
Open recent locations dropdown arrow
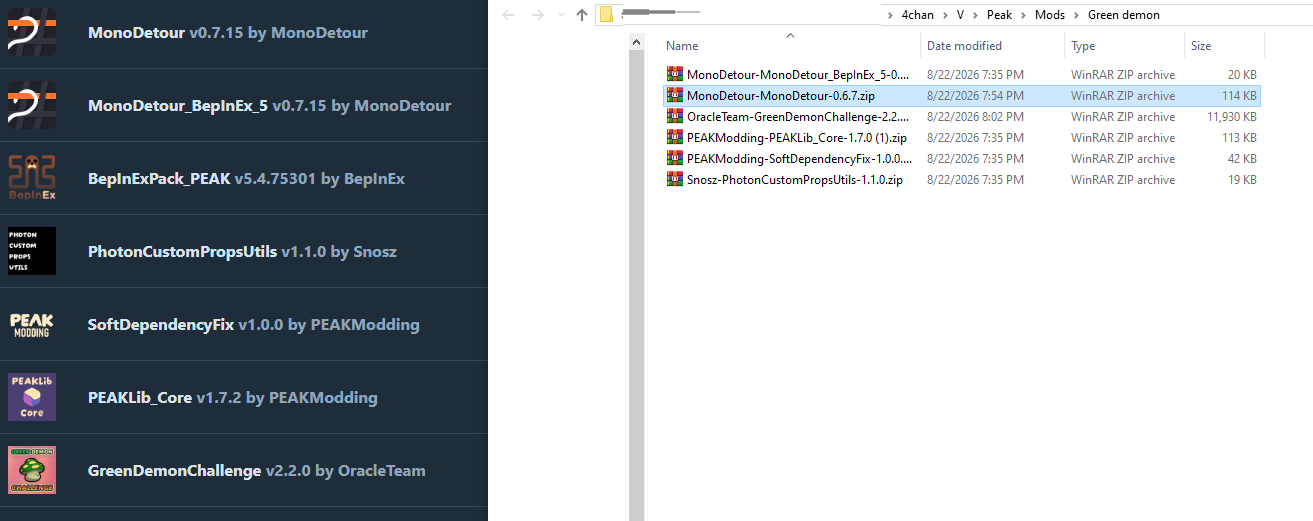click(x=561, y=16)
